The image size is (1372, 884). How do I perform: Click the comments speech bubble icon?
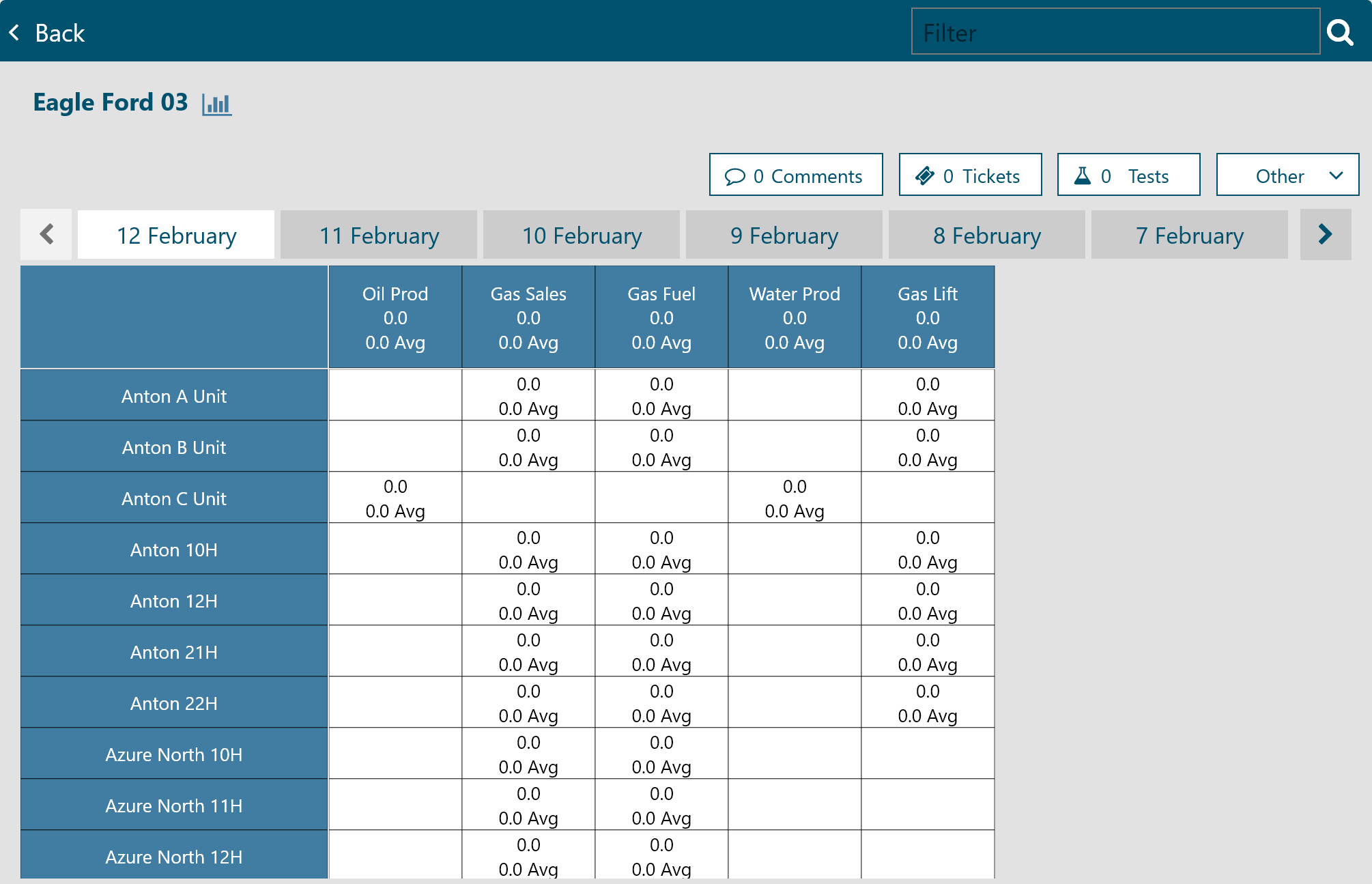734,176
